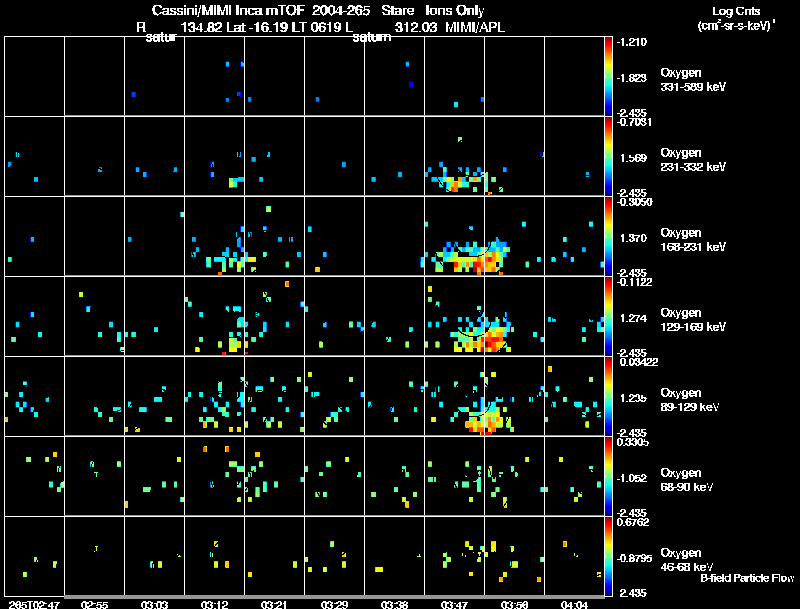
Task: Click the '03:56' time axis label
Action: pyautogui.click(x=514, y=605)
